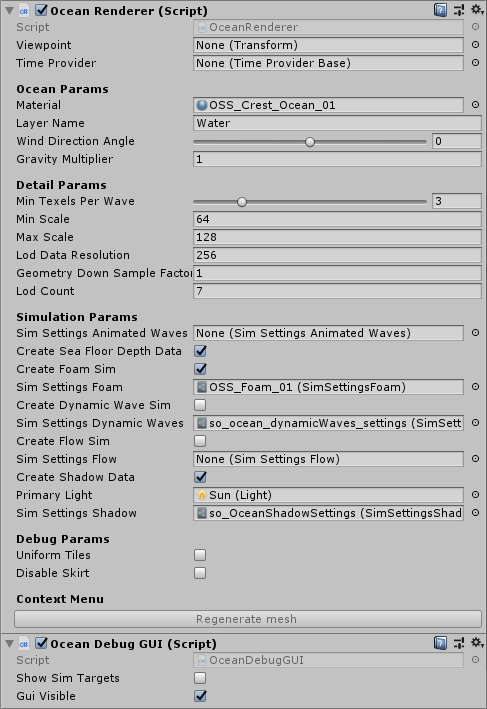Click asset icon of so_ocean_dynamicWaves_settings

point(202,423)
